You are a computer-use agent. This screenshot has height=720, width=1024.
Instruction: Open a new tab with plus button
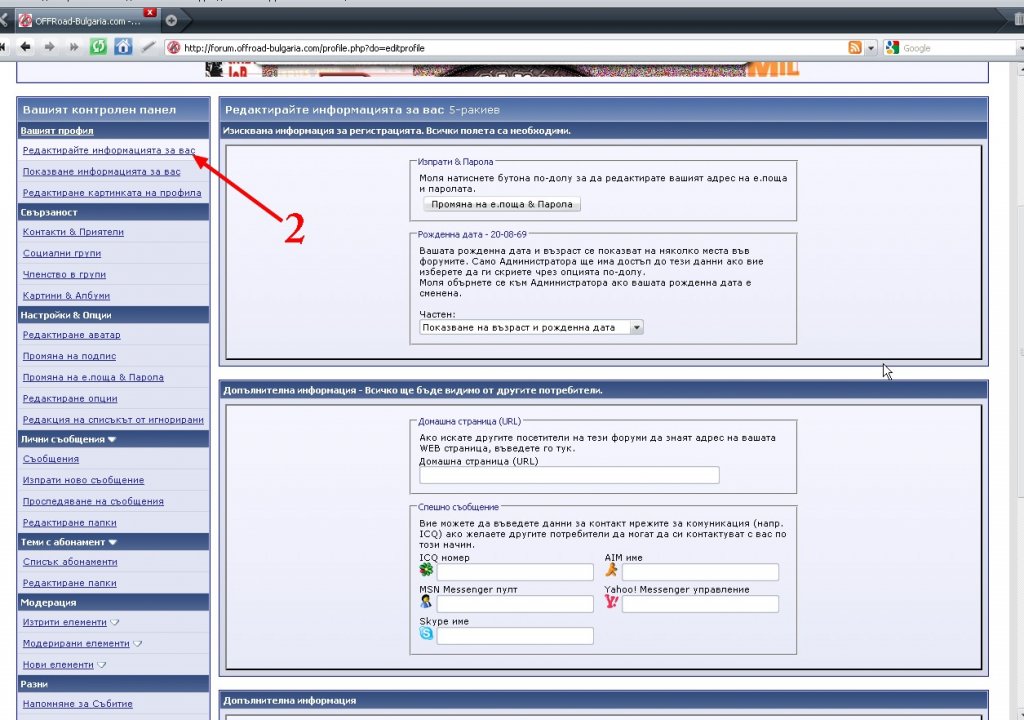(x=171, y=20)
